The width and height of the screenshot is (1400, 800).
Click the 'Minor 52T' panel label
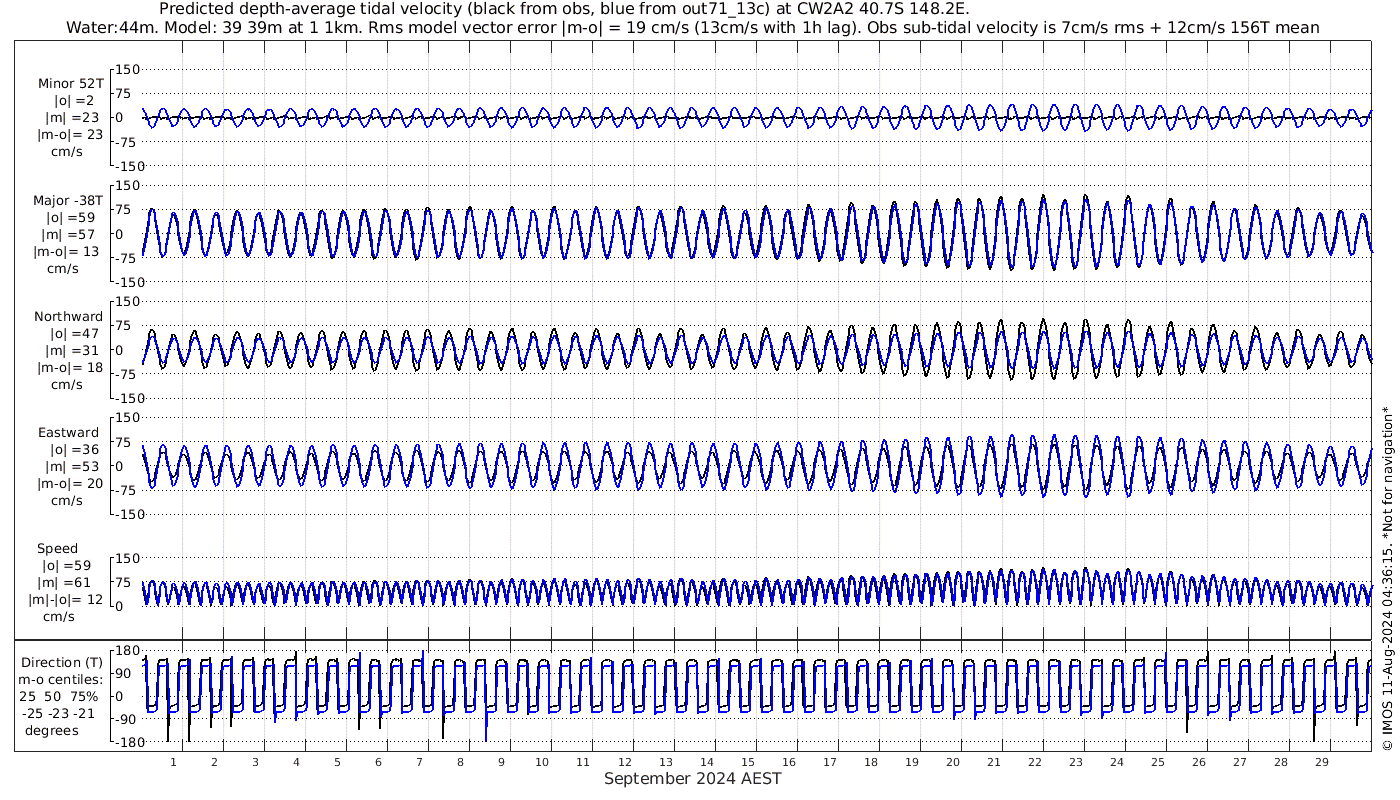pyautogui.click(x=70, y=84)
